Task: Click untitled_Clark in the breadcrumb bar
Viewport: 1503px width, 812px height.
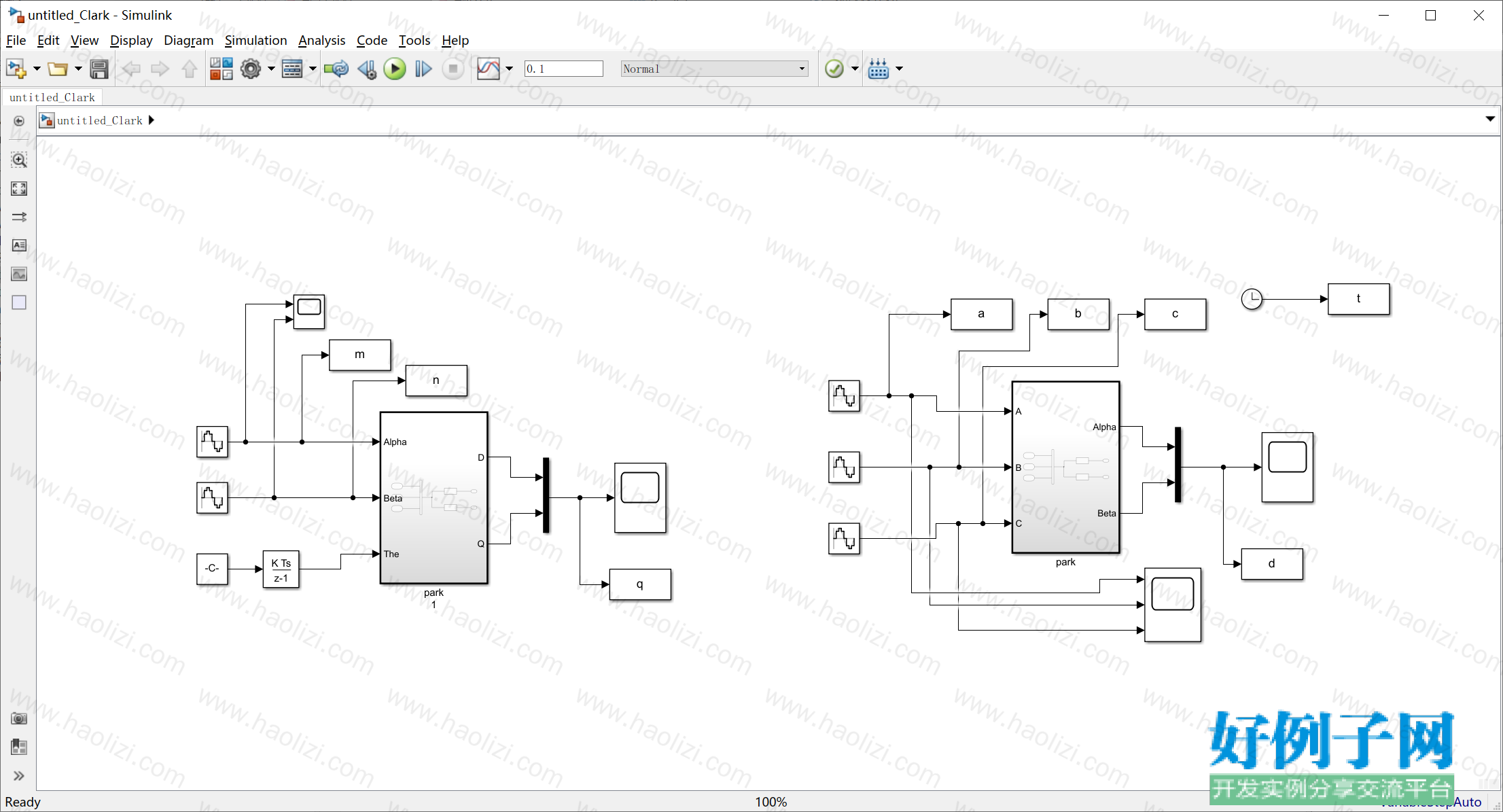Action: coord(100,120)
